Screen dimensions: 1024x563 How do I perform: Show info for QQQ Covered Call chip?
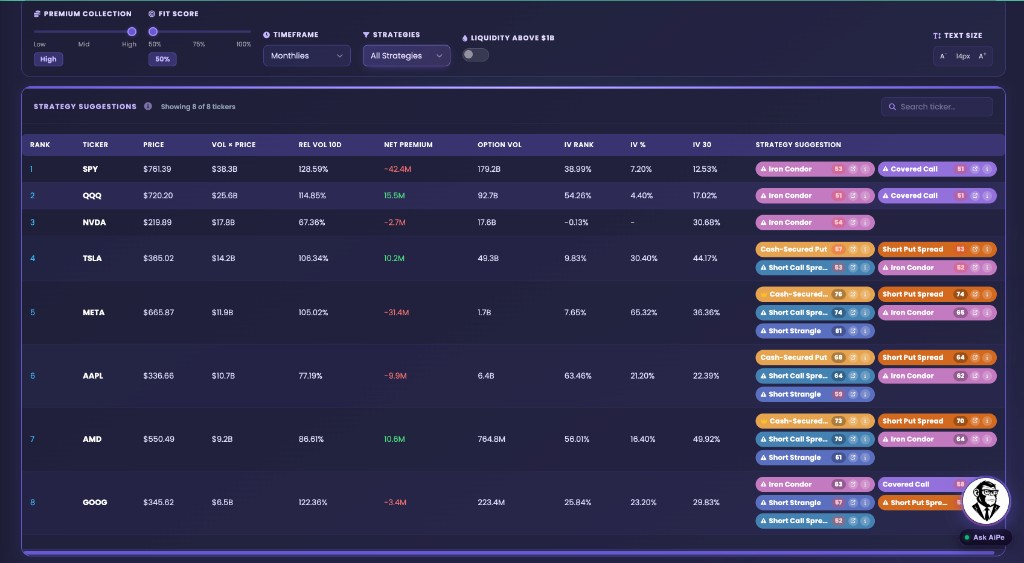click(987, 196)
